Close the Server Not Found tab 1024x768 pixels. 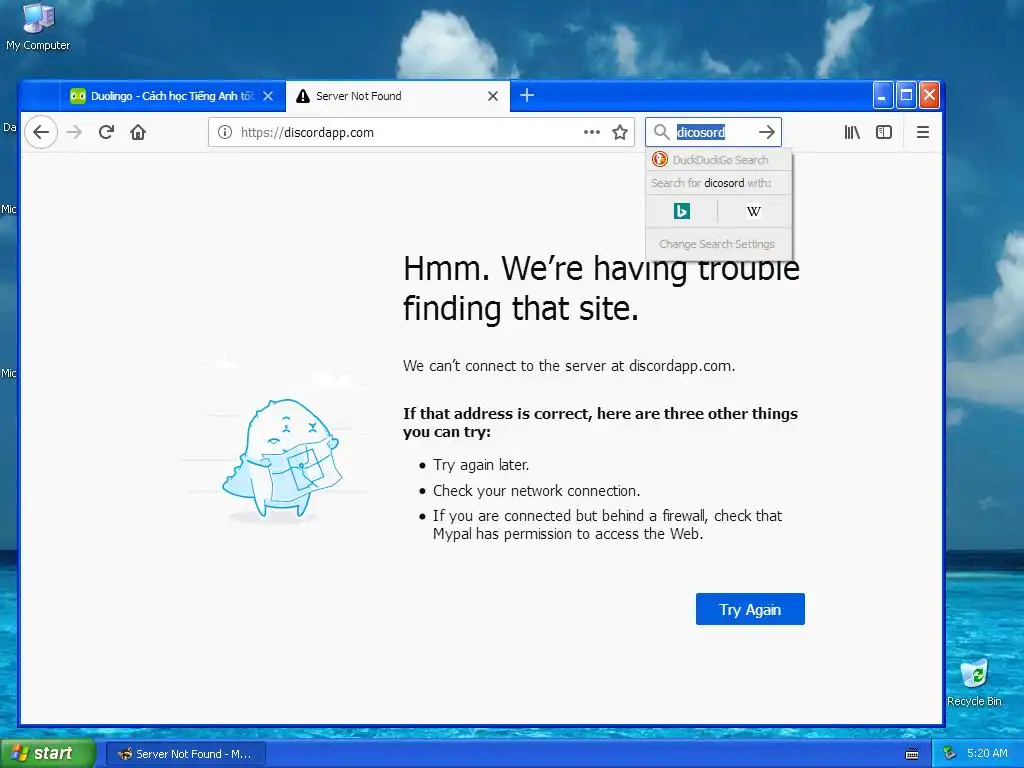pyautogui.click(x=493, y=96)
